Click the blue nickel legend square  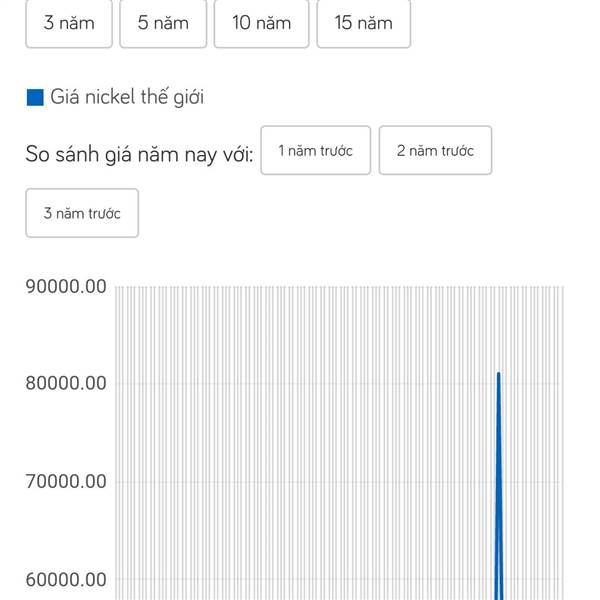(x=35, y=97)
